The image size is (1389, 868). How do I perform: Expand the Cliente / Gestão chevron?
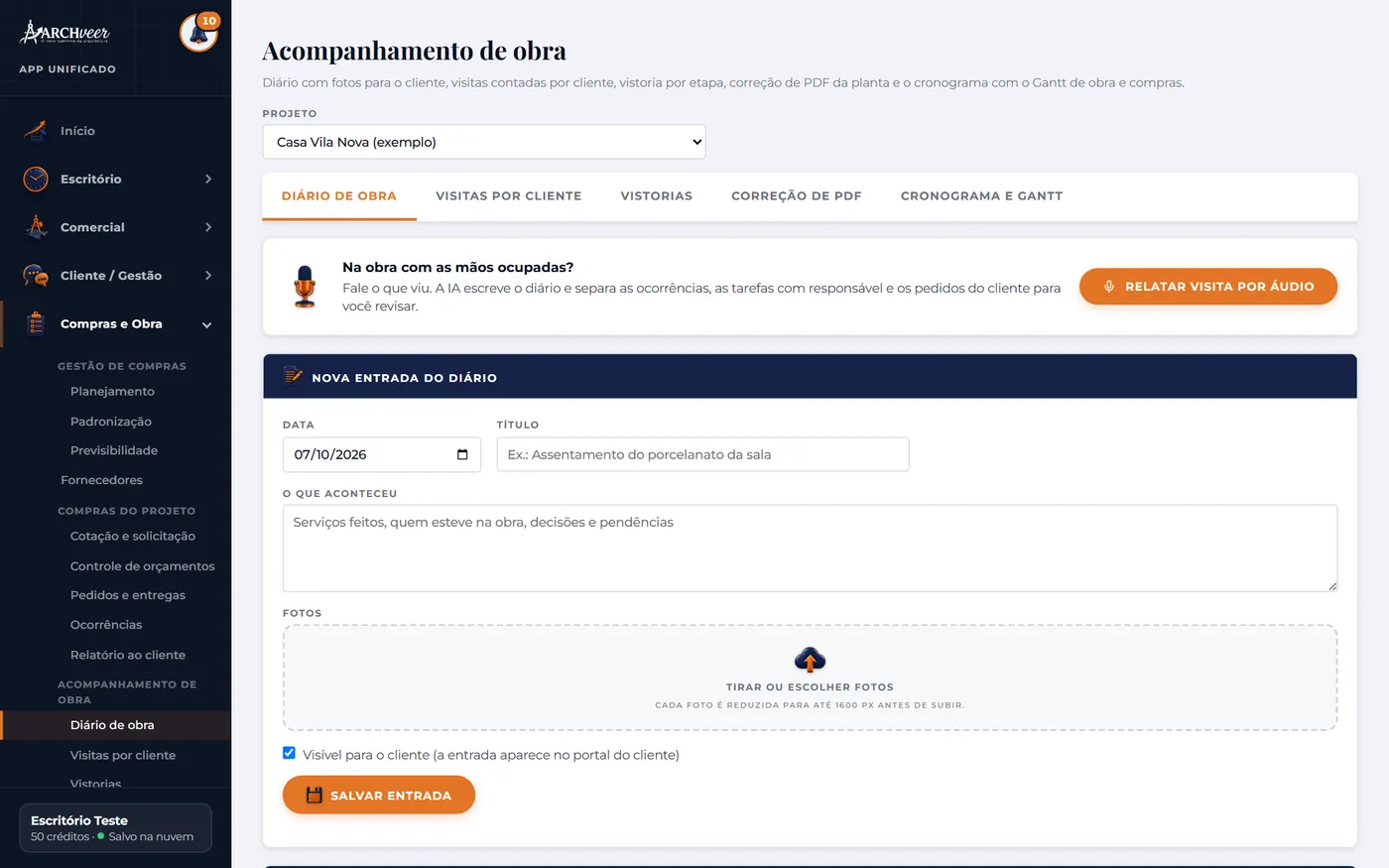(x=208, y=276)
